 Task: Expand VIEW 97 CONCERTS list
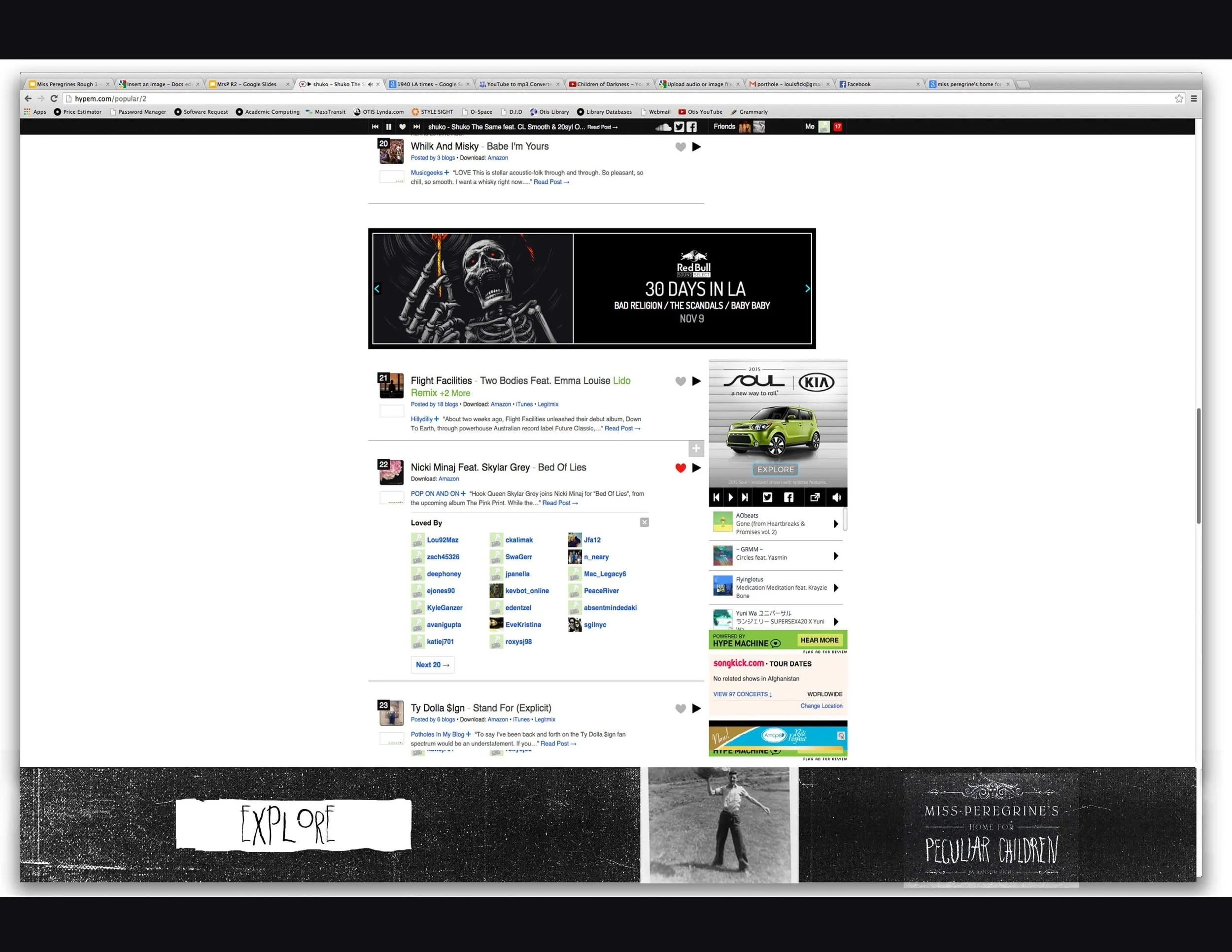coord(742,694)
